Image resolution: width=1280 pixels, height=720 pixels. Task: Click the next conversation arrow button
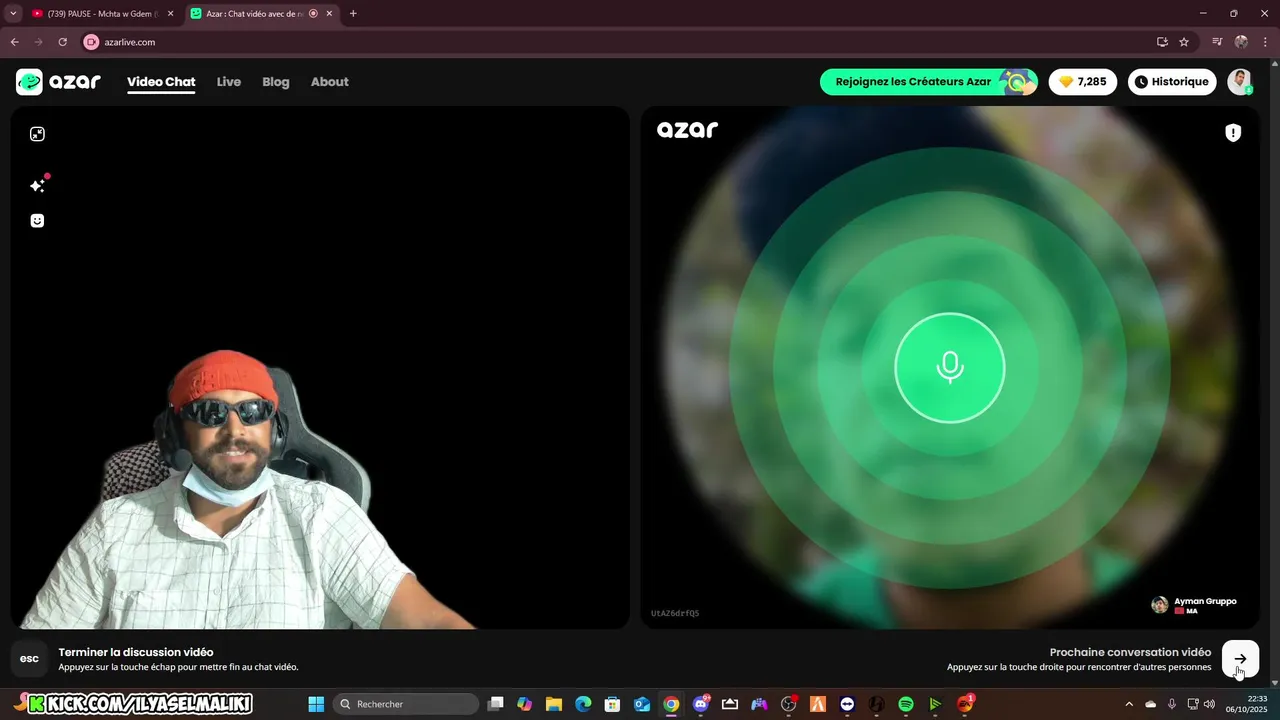tap(1240, 659)
